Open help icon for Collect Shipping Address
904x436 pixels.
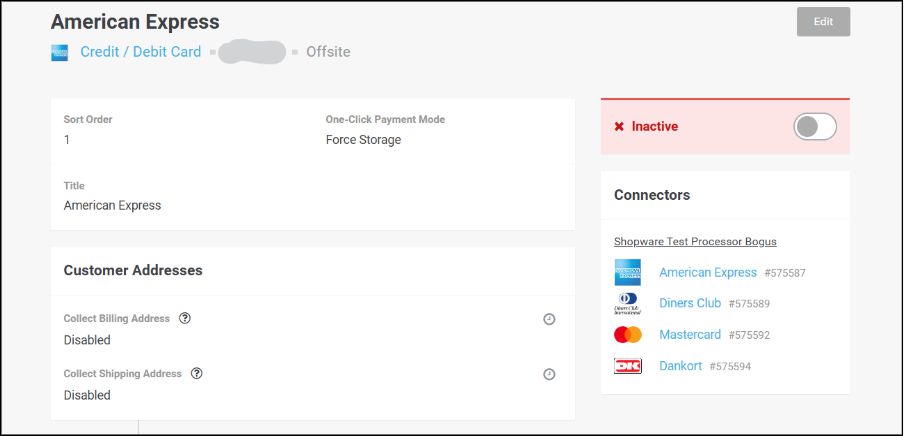click(197, 374)
